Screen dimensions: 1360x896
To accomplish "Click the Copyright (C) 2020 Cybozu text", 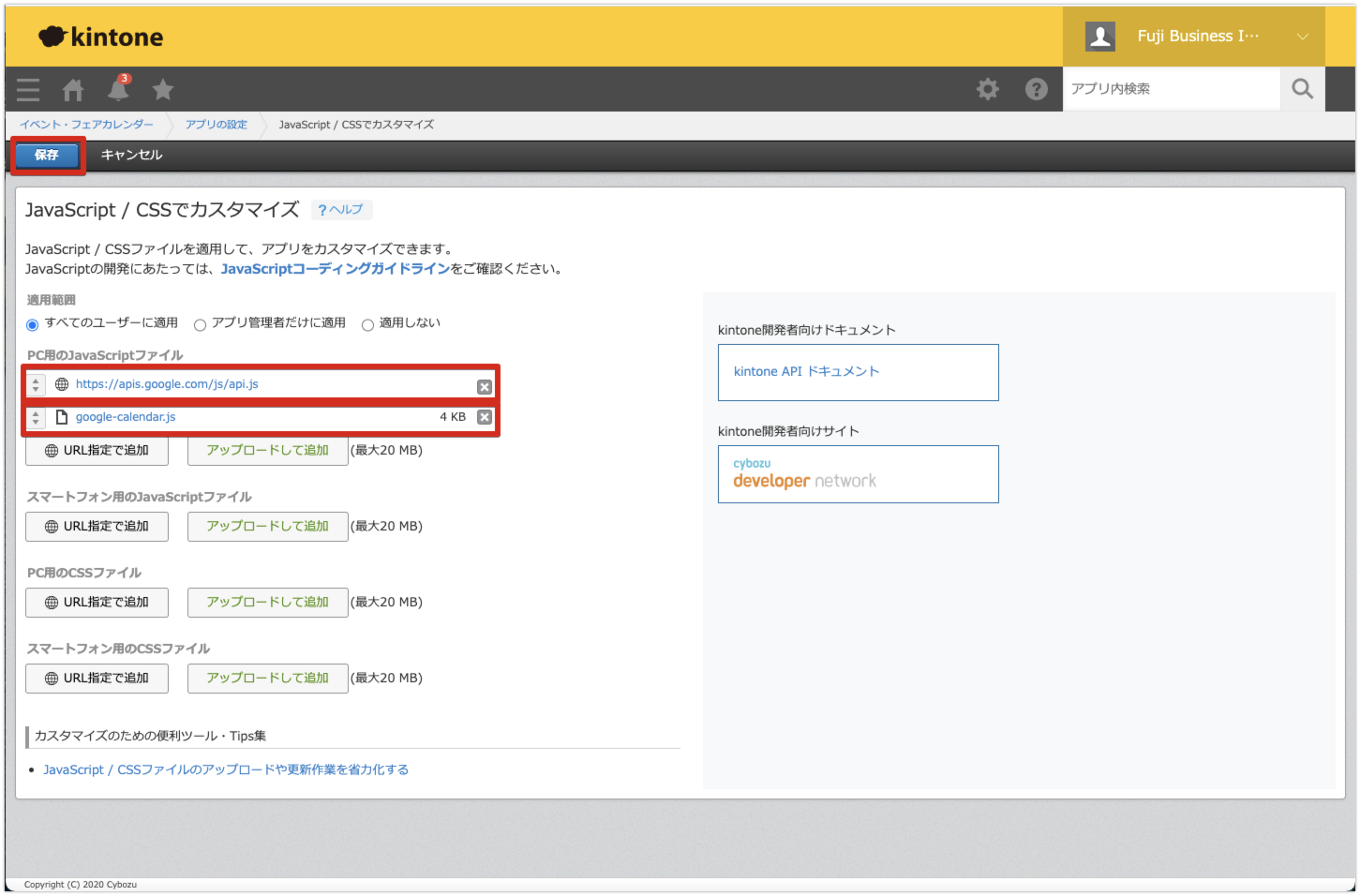I will tap(81, 885).
